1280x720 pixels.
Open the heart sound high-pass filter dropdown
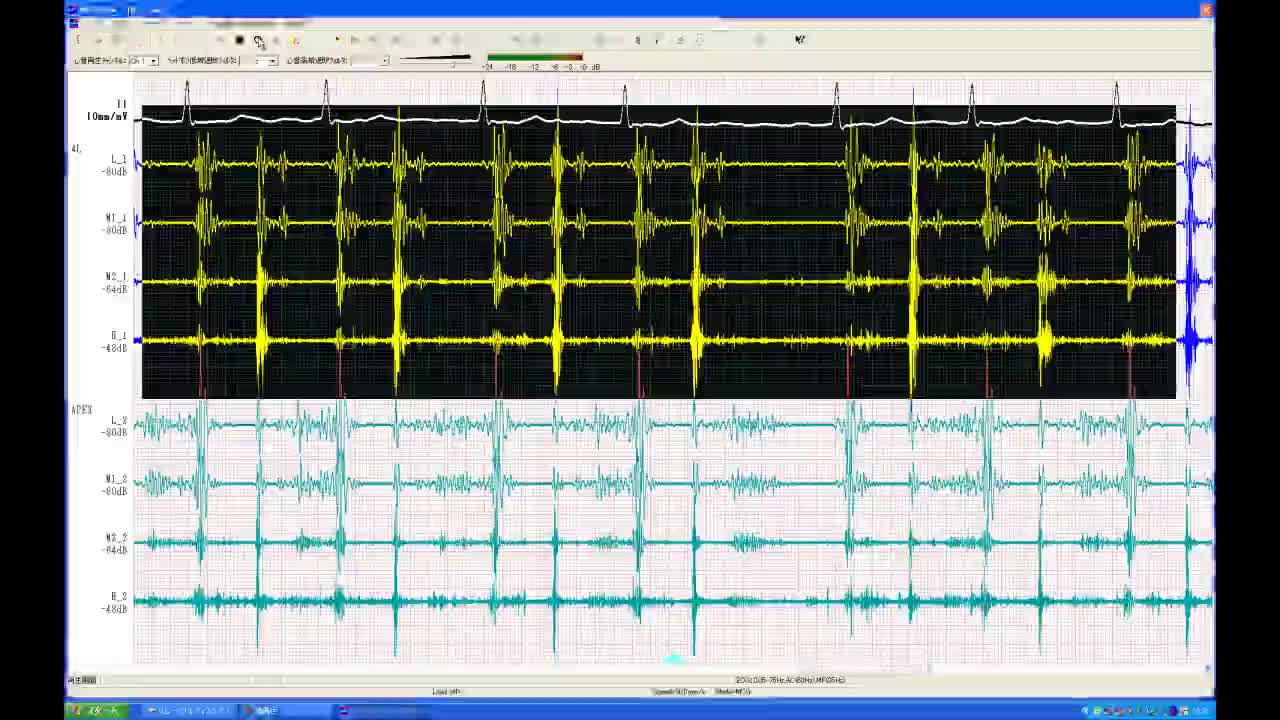coord(384,61)
